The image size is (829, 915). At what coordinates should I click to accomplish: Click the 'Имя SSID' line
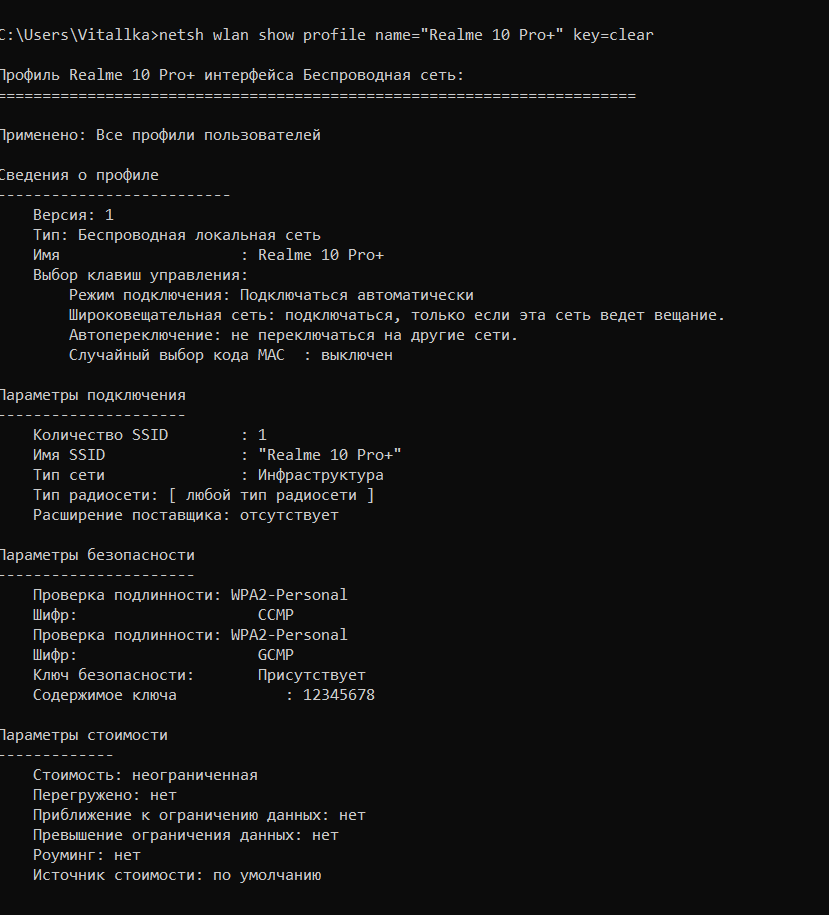tap(217, 455)
